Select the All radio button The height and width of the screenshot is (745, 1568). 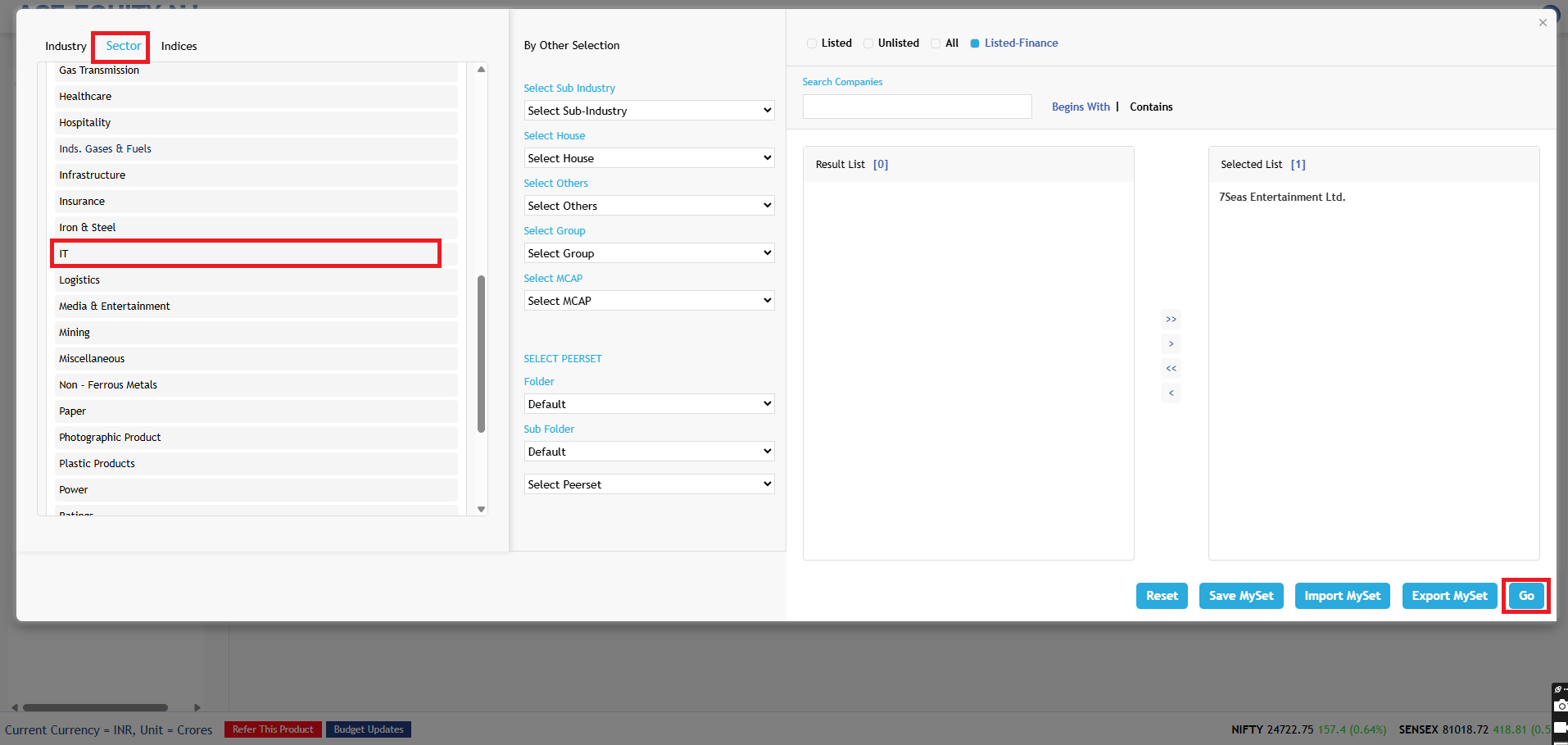tap(936, 43)
